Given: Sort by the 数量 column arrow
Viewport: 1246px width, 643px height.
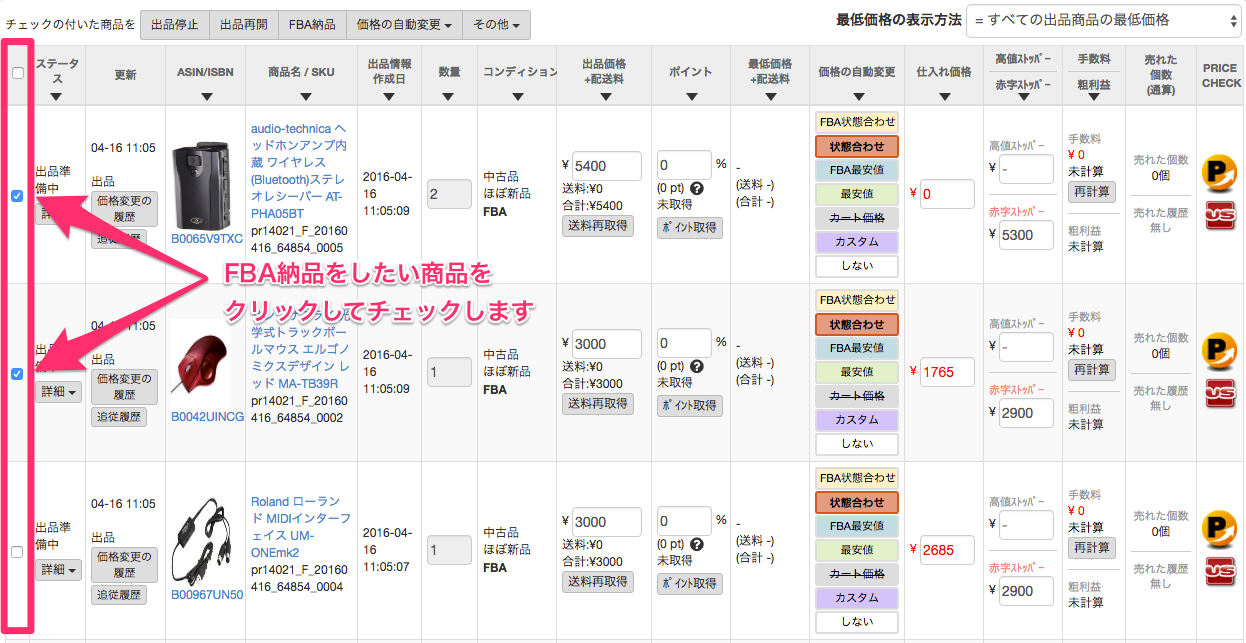Looking at the screenshot, I should coord(449,96).
